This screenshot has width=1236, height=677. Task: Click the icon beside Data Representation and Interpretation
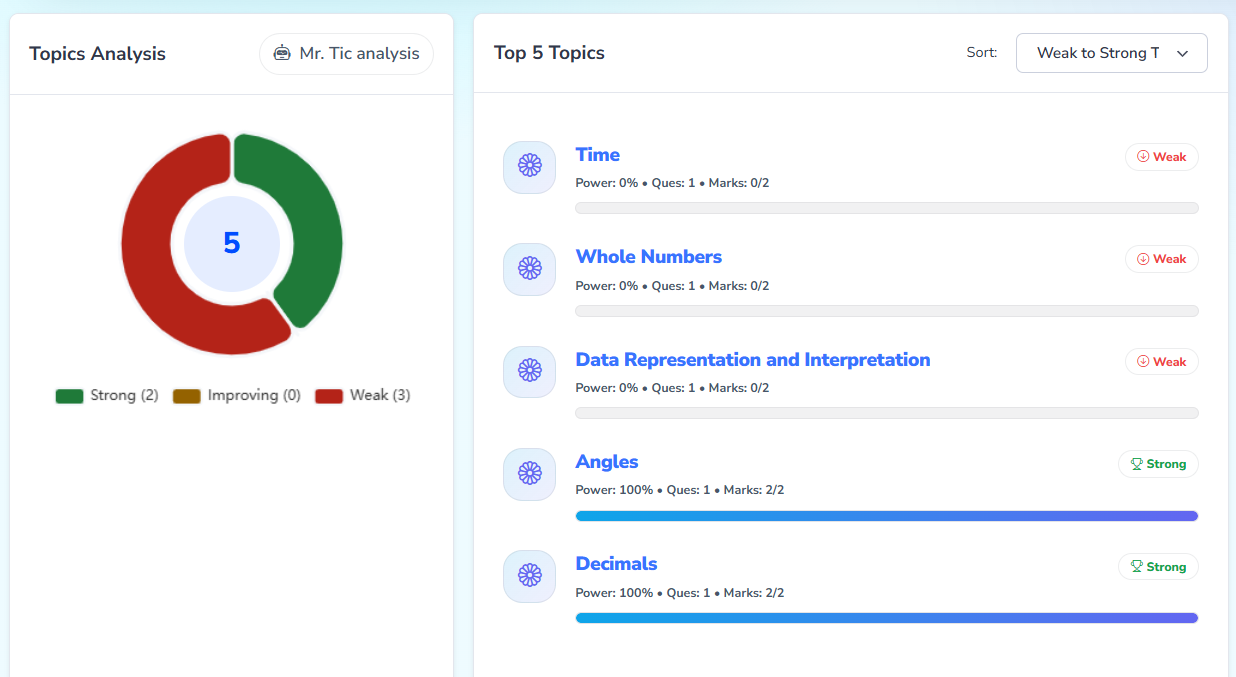(x=529, y=371)
